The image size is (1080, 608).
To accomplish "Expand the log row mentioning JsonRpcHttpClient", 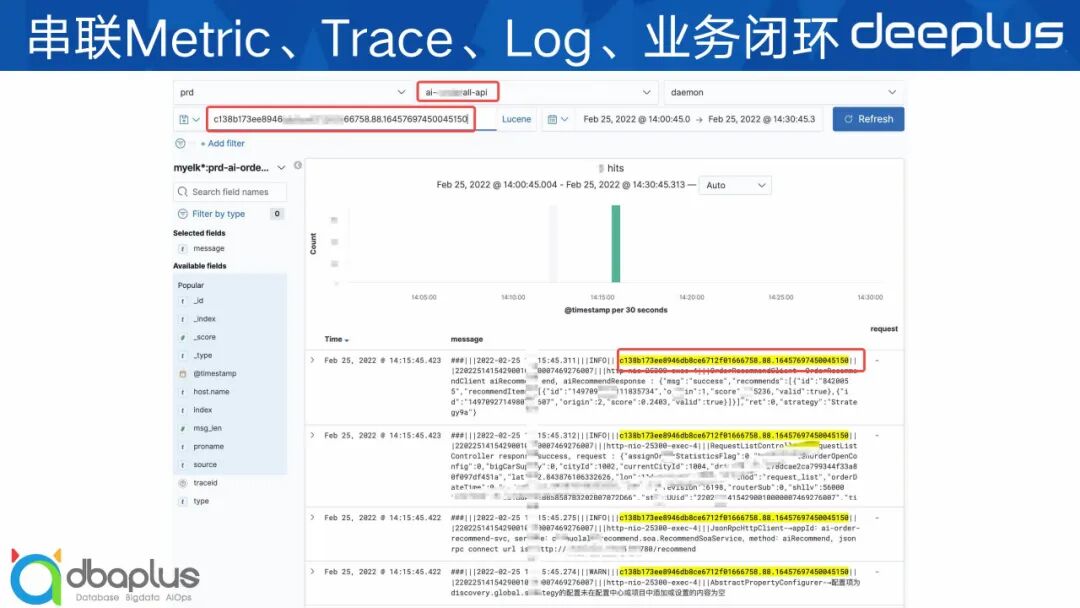I will point(312,517).
